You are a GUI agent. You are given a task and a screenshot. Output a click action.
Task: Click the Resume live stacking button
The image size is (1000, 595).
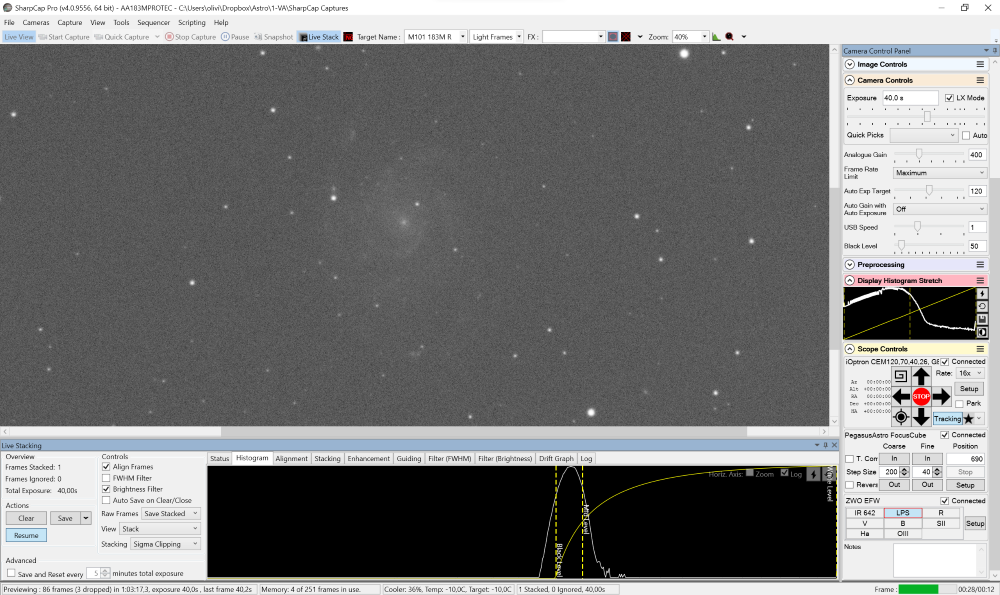tap(26, 535)
